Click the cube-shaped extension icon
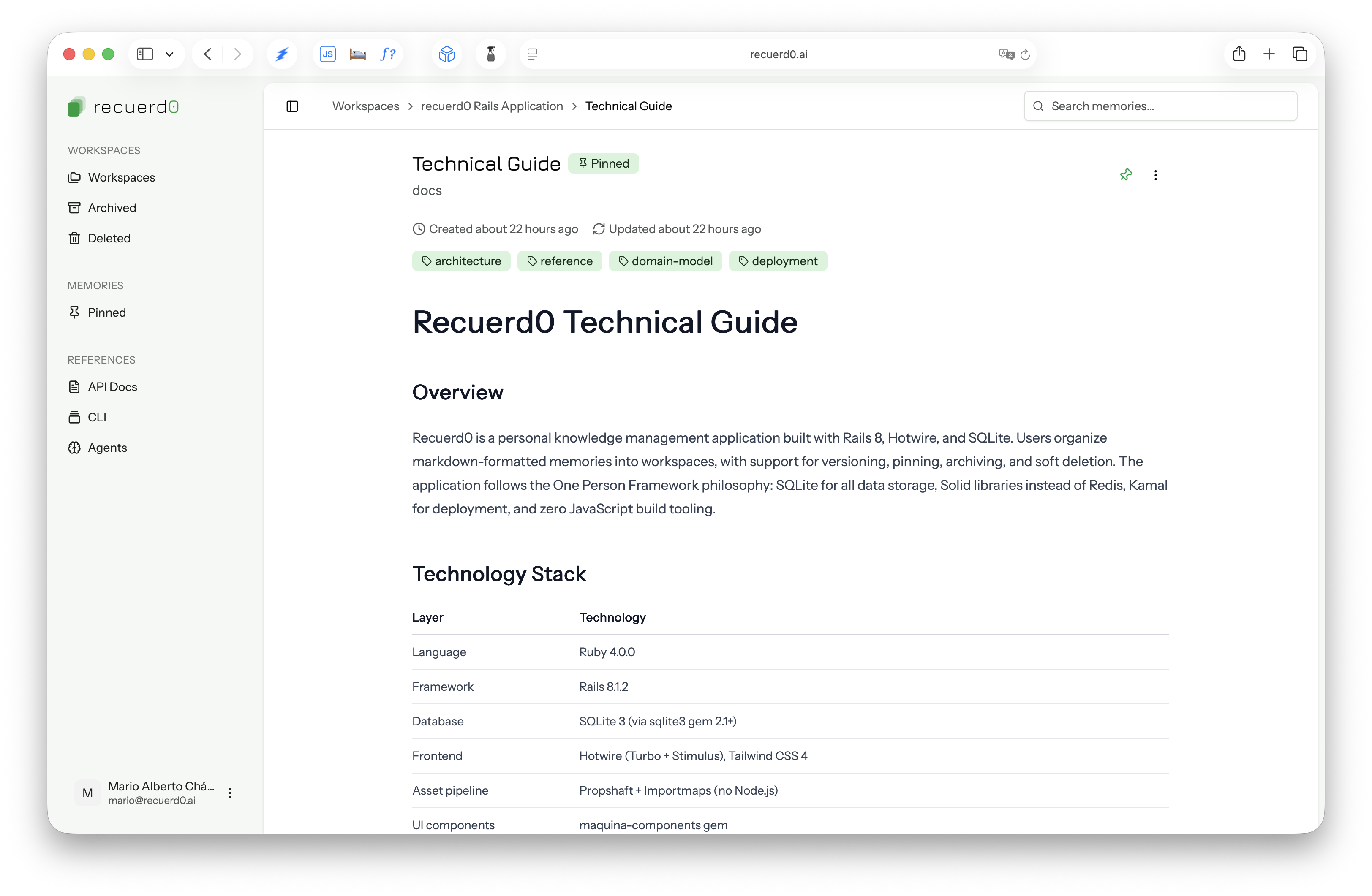 (446, 54)
